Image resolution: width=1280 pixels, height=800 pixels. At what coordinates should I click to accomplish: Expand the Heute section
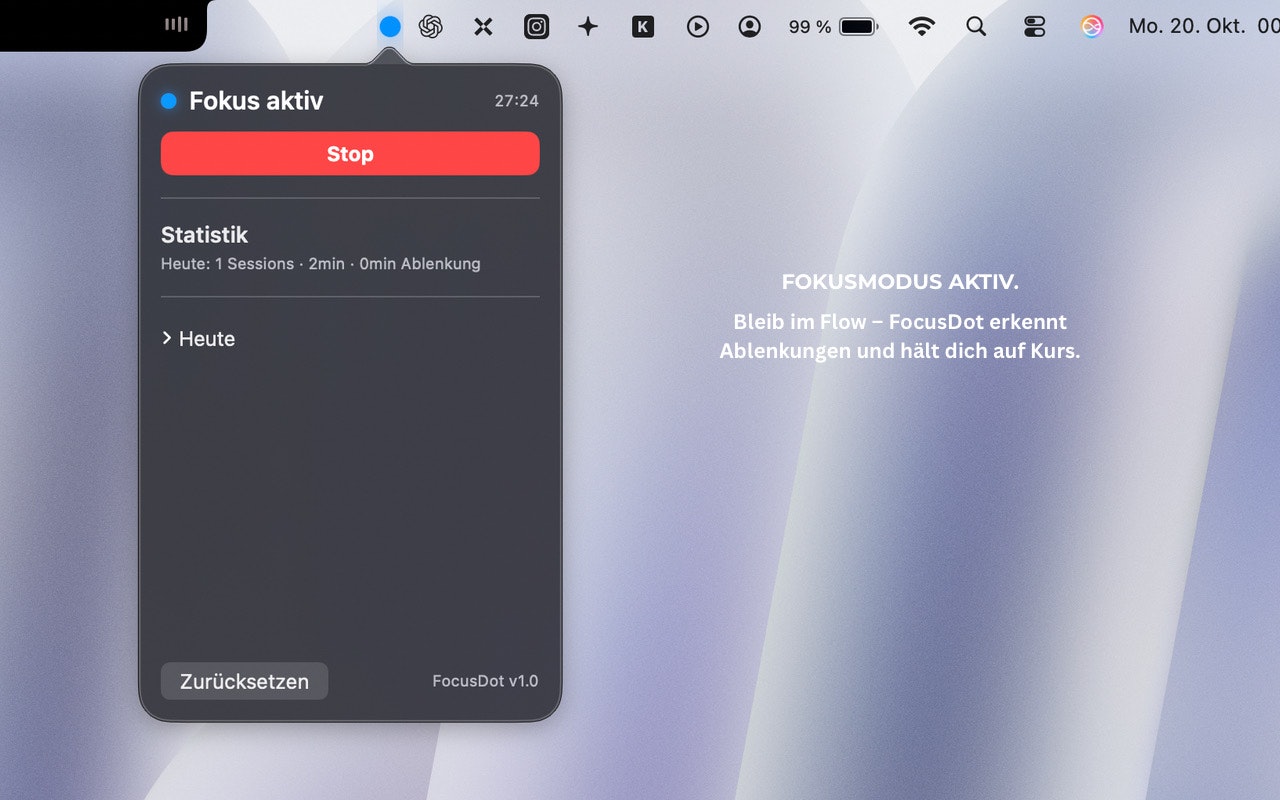point(197,338)
